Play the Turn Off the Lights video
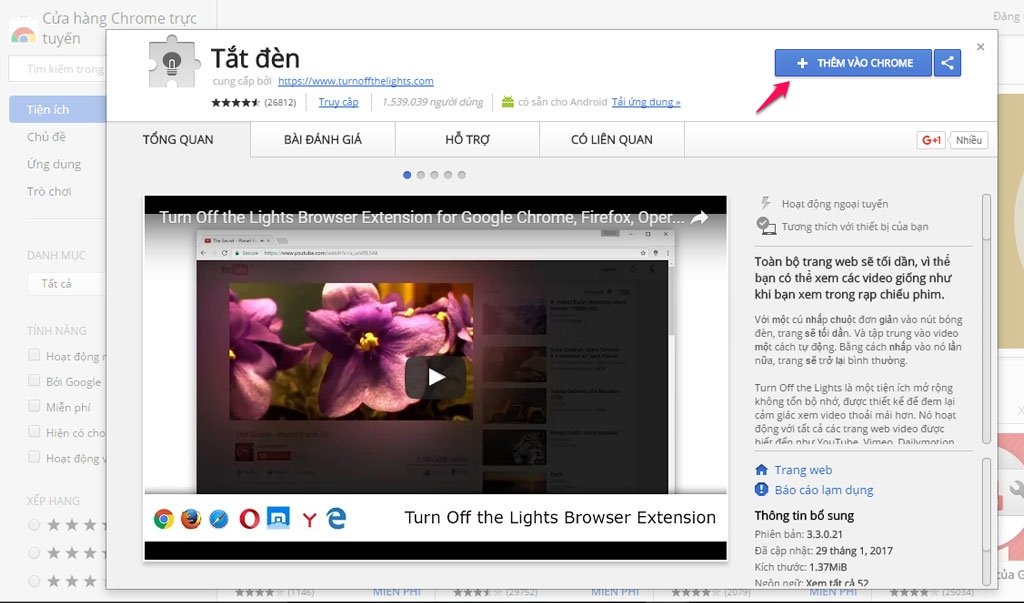 (x=436, y=377)
